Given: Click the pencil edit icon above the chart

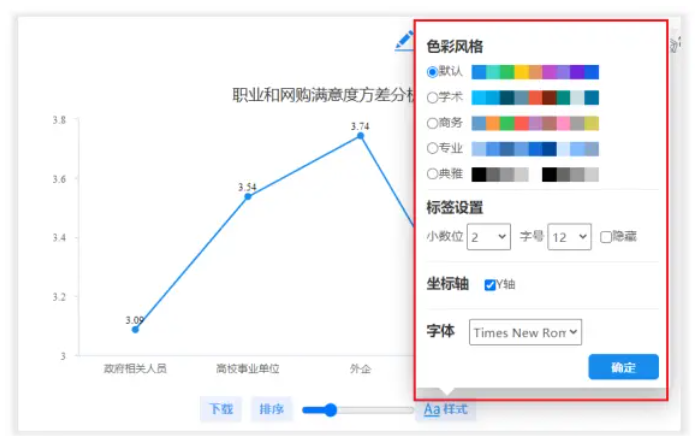Looking at the screenshot, I should tap(403, 40).
